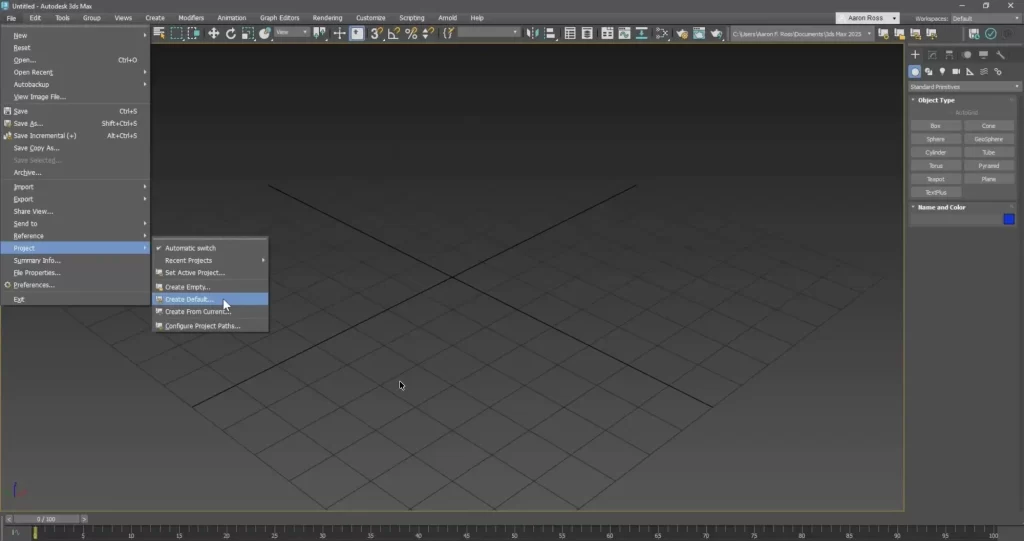Open the Rendered Frame Window icon

tap(699, 33)
